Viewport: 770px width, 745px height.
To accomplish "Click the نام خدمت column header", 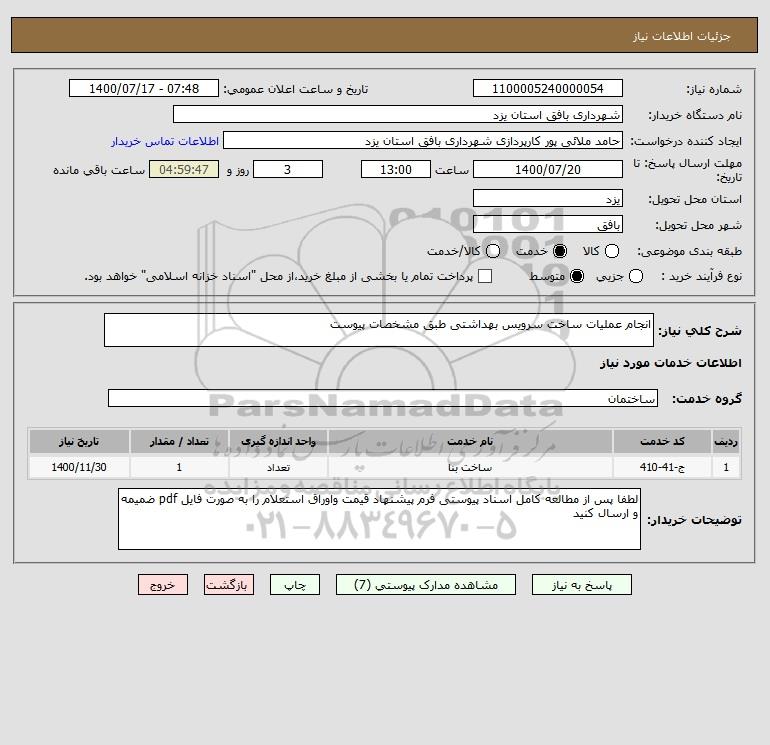I will [470, 441].
